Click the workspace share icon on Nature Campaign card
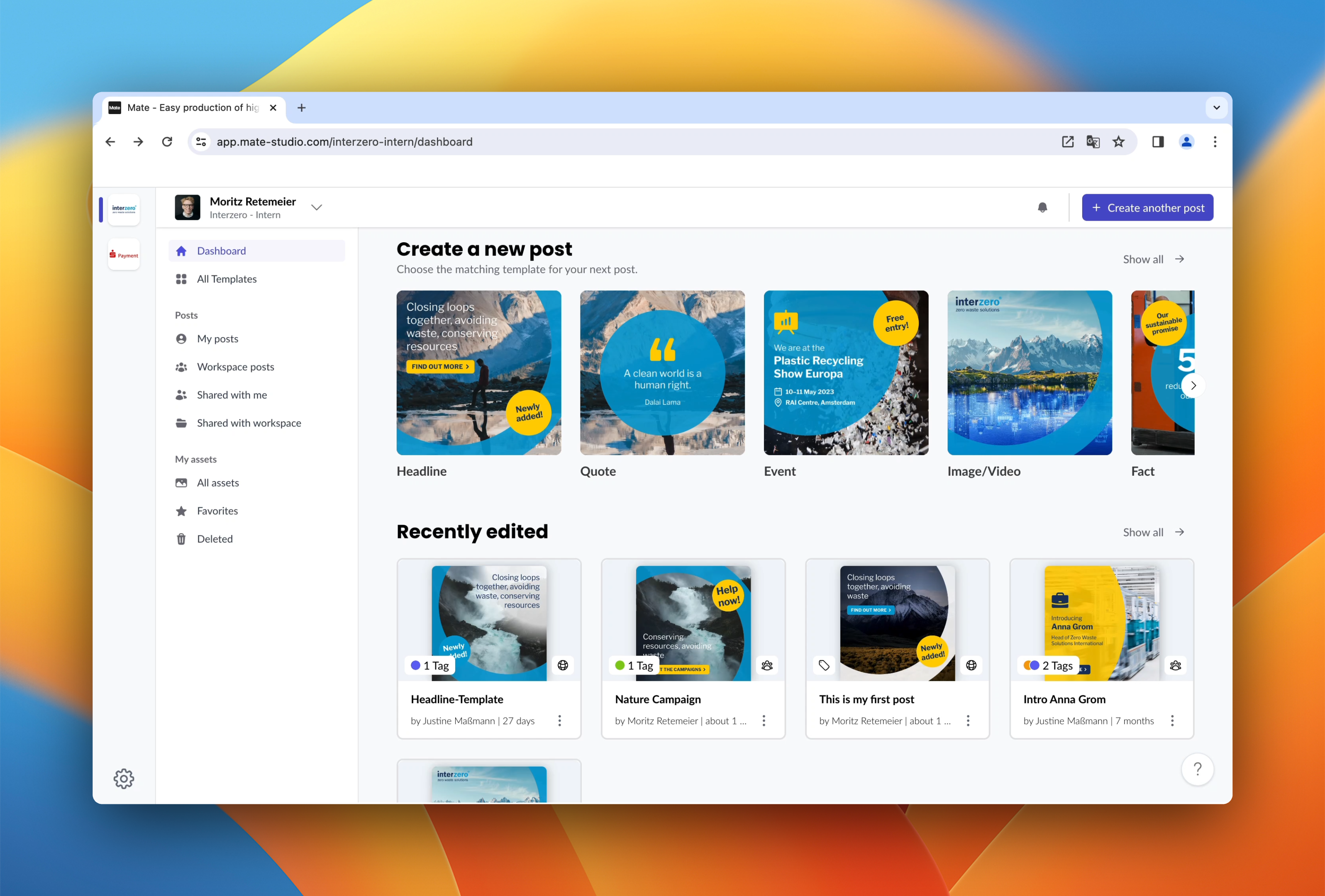This screenshot has width=1325, height=896. 767,665
